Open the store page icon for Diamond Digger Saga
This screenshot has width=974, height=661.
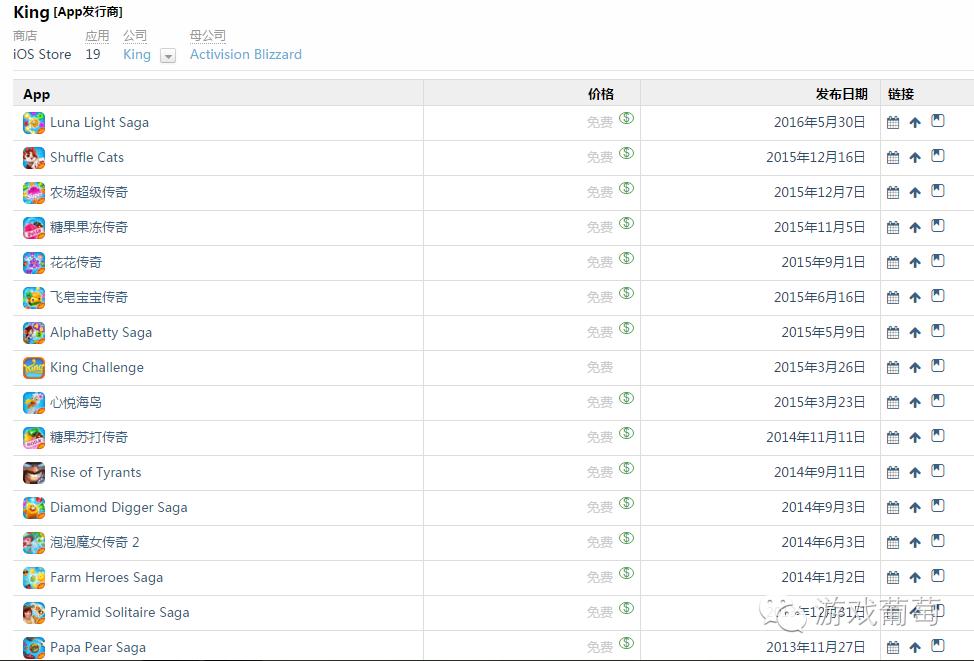(x=937, y=506)
